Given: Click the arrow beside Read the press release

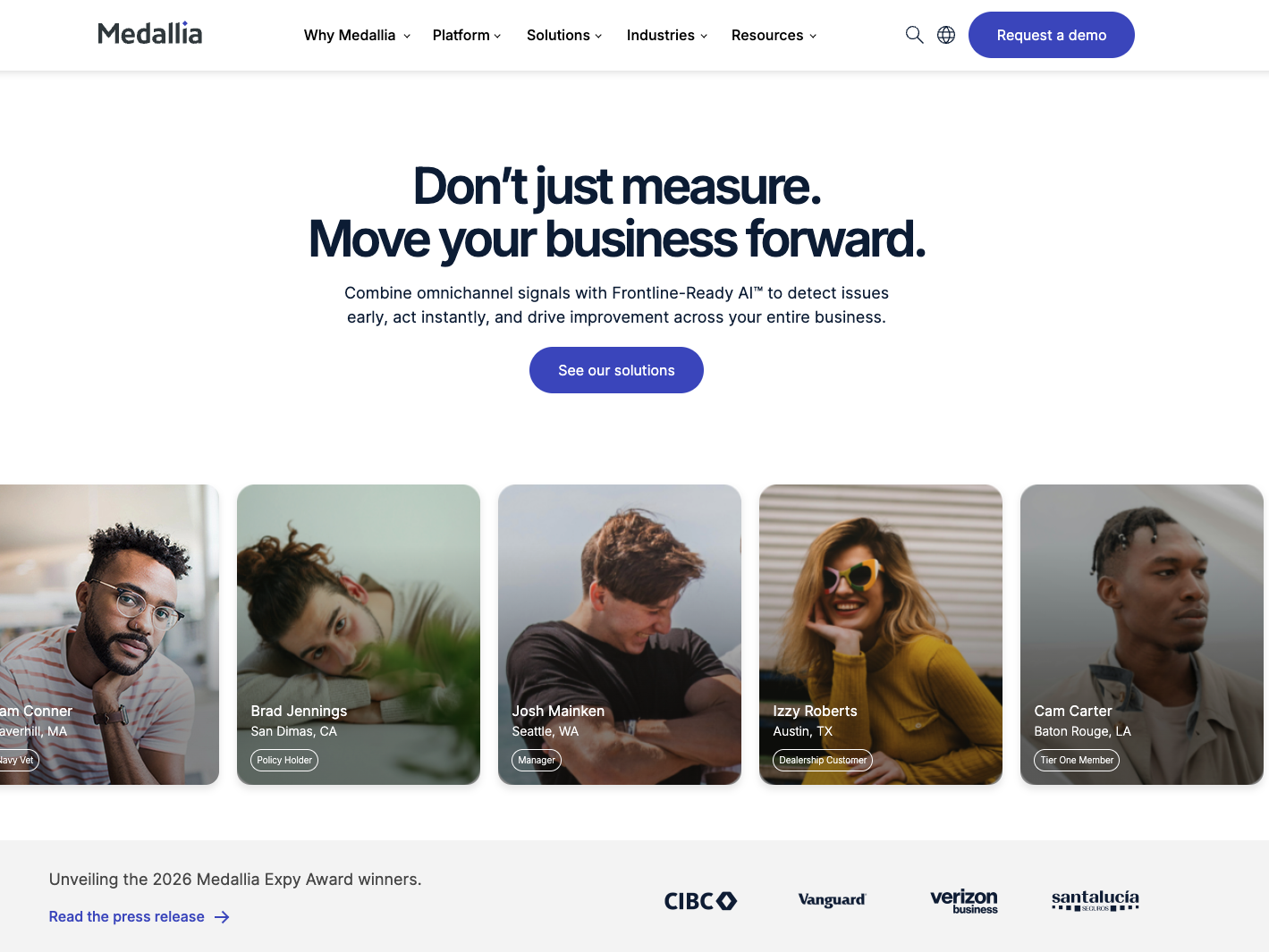Looking at the screenshot, I should 222,917.
